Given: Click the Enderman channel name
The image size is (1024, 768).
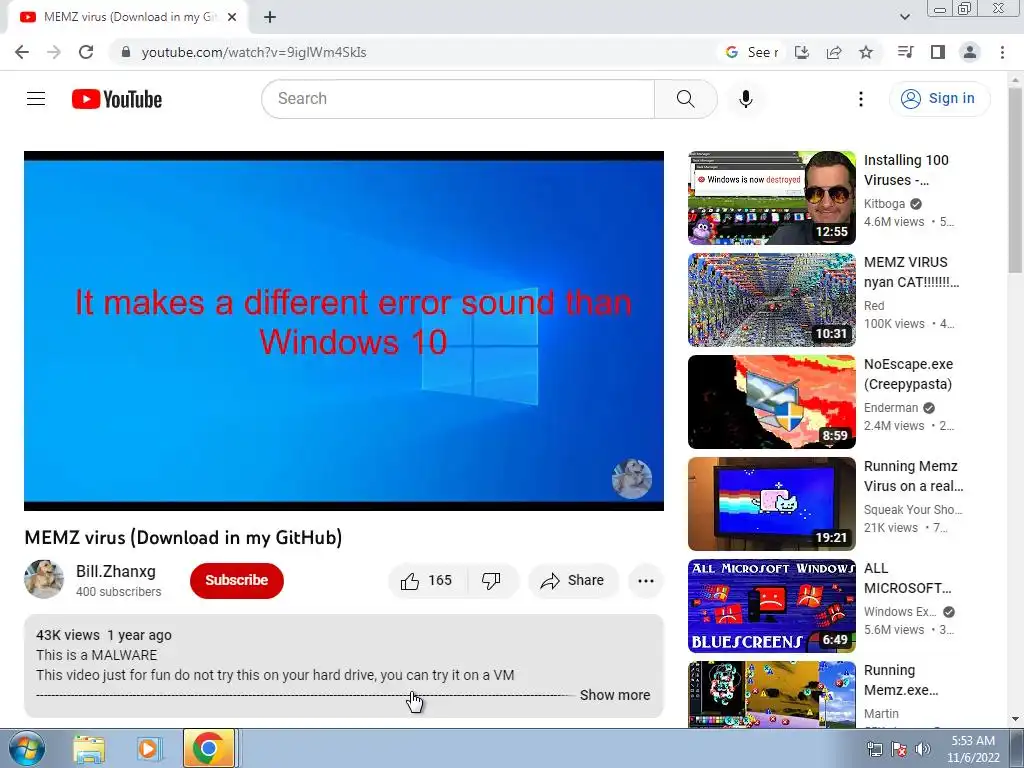Looking at the screenshot, I should click(891, 408).
